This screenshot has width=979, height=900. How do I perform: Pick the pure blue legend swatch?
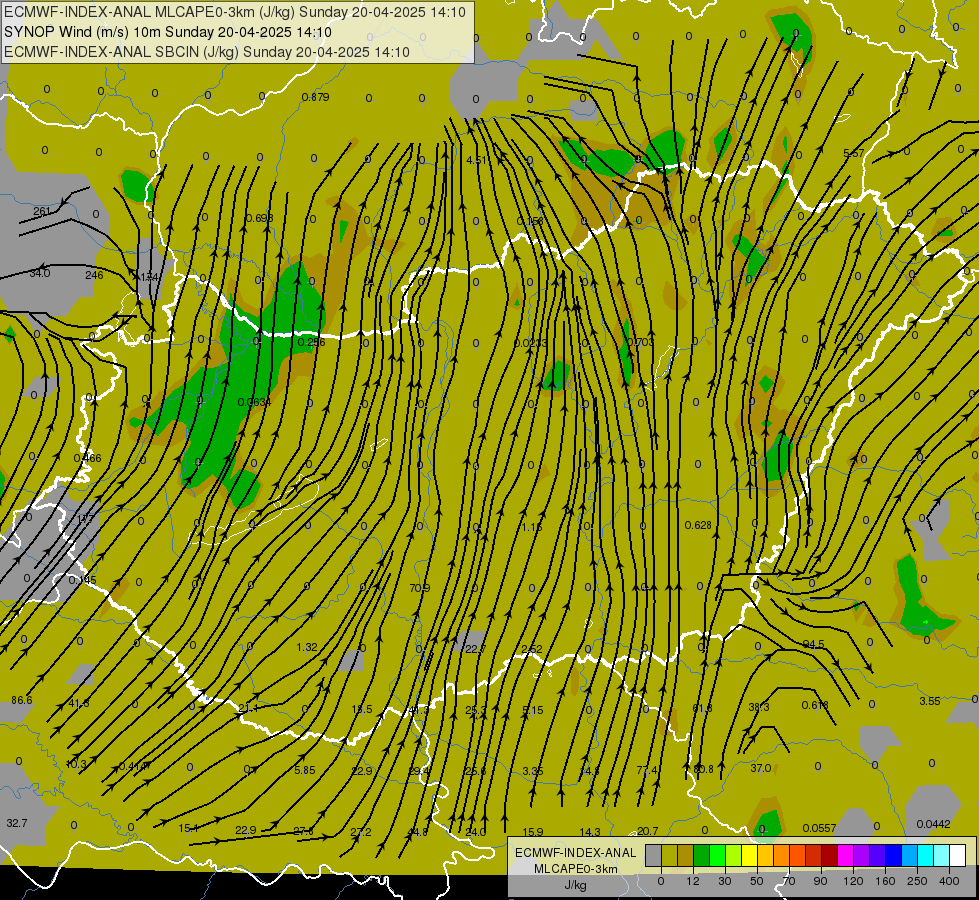pos(893,855)
